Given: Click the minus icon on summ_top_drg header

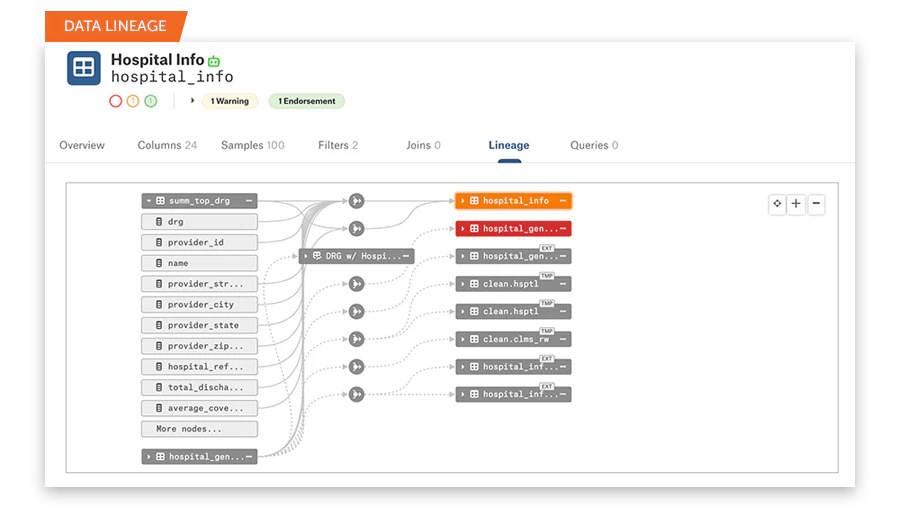Looking at the screenshot, I should [249, 201].
